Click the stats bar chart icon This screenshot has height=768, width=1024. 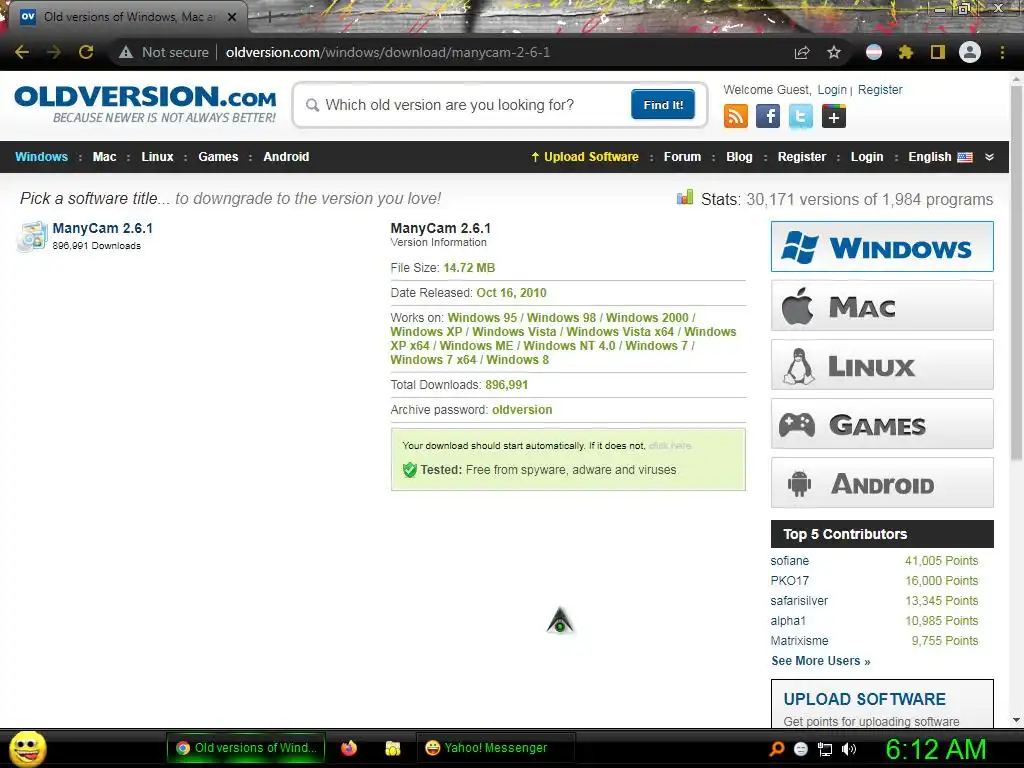[x=685, y=197]
